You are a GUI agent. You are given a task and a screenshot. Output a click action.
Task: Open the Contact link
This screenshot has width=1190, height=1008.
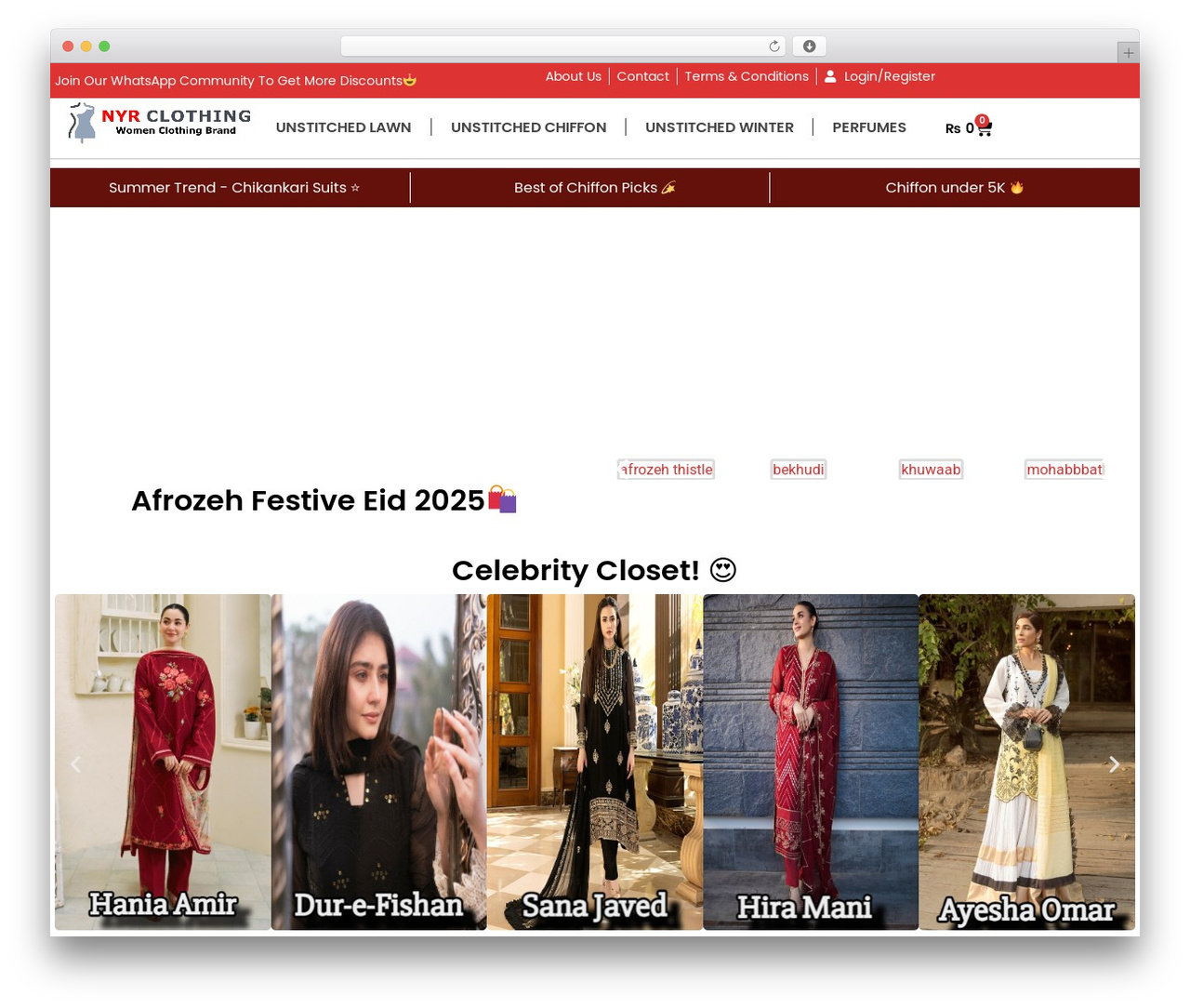(x=642, y=76)
